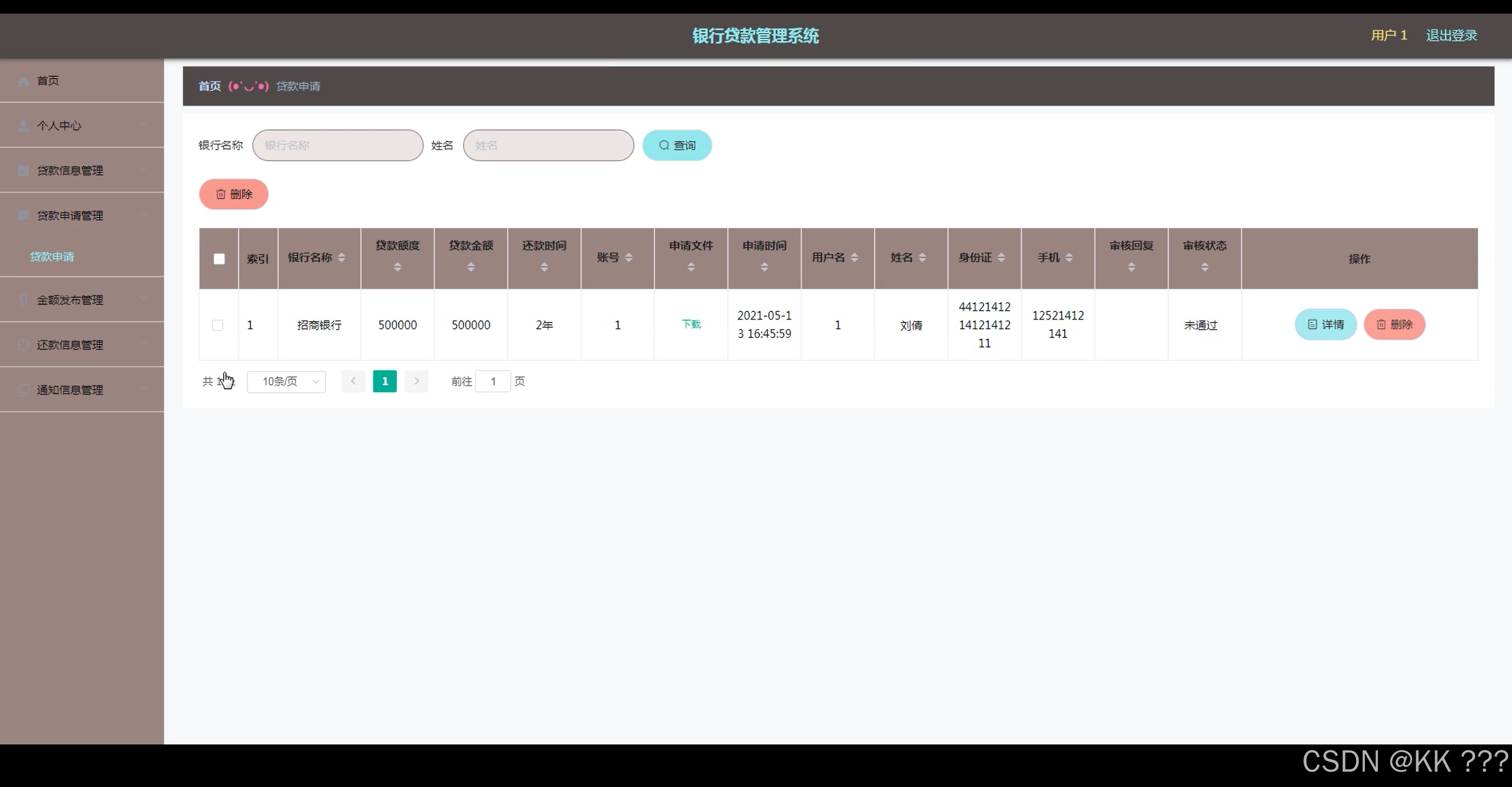Viewport: 1512px width, 787px height.
Task: Click the 贷款信息管理 sidebar icon
Action: [x=24, y=171]
